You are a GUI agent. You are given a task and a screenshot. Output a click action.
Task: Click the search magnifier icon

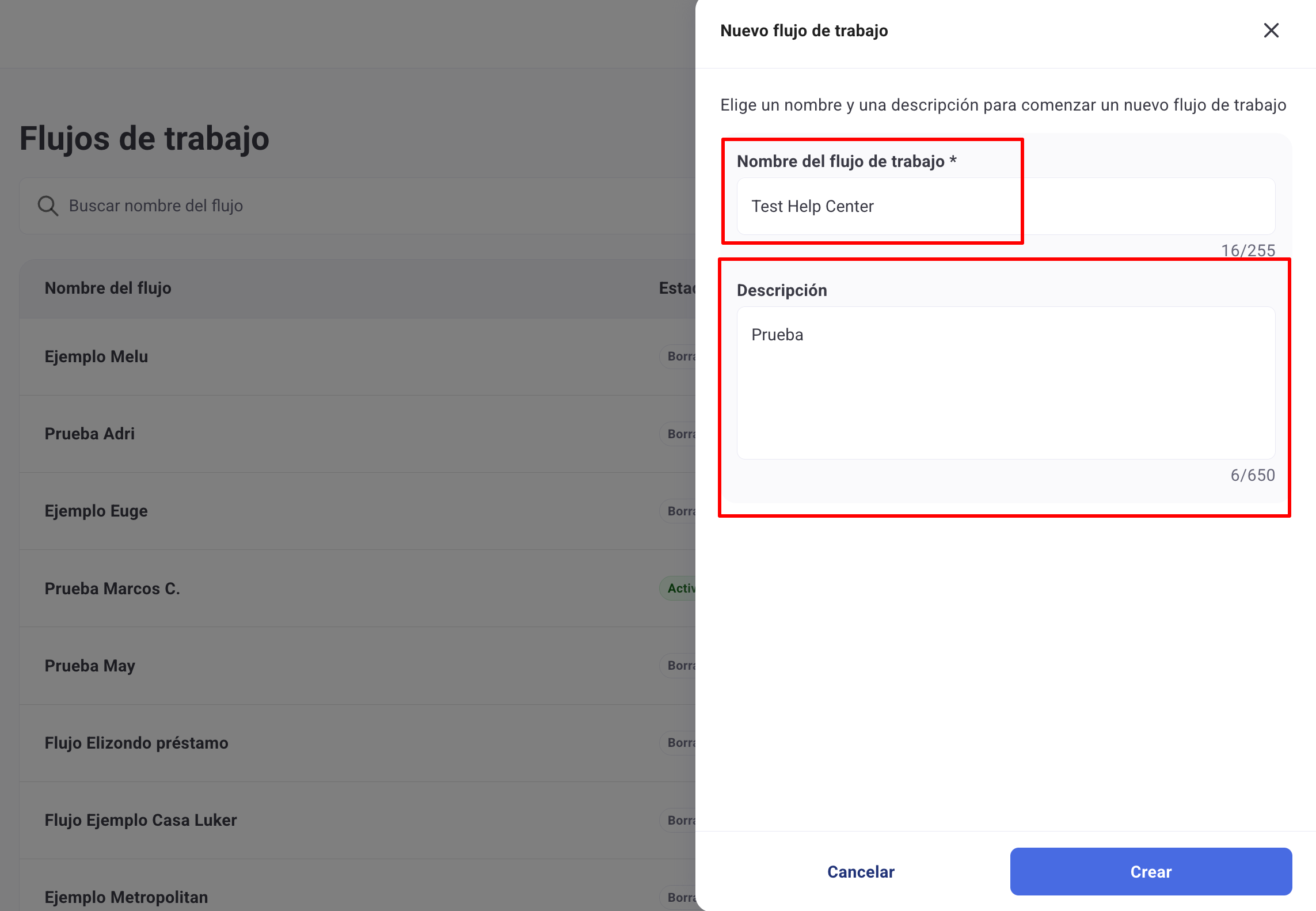coord(48,206)
